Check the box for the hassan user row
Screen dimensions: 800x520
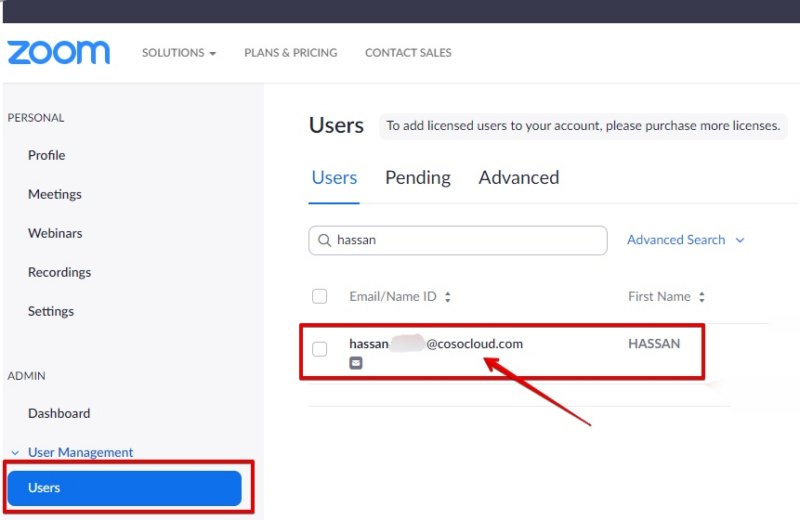(319, 349)
